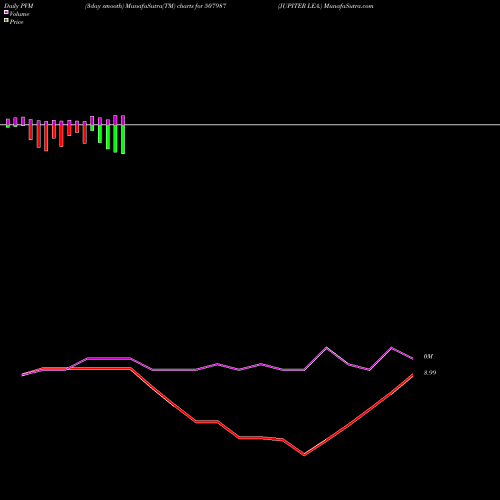Screen dimensions: 500x500
Task: Click the last tall green histogram bar
Action: (123, 139)
